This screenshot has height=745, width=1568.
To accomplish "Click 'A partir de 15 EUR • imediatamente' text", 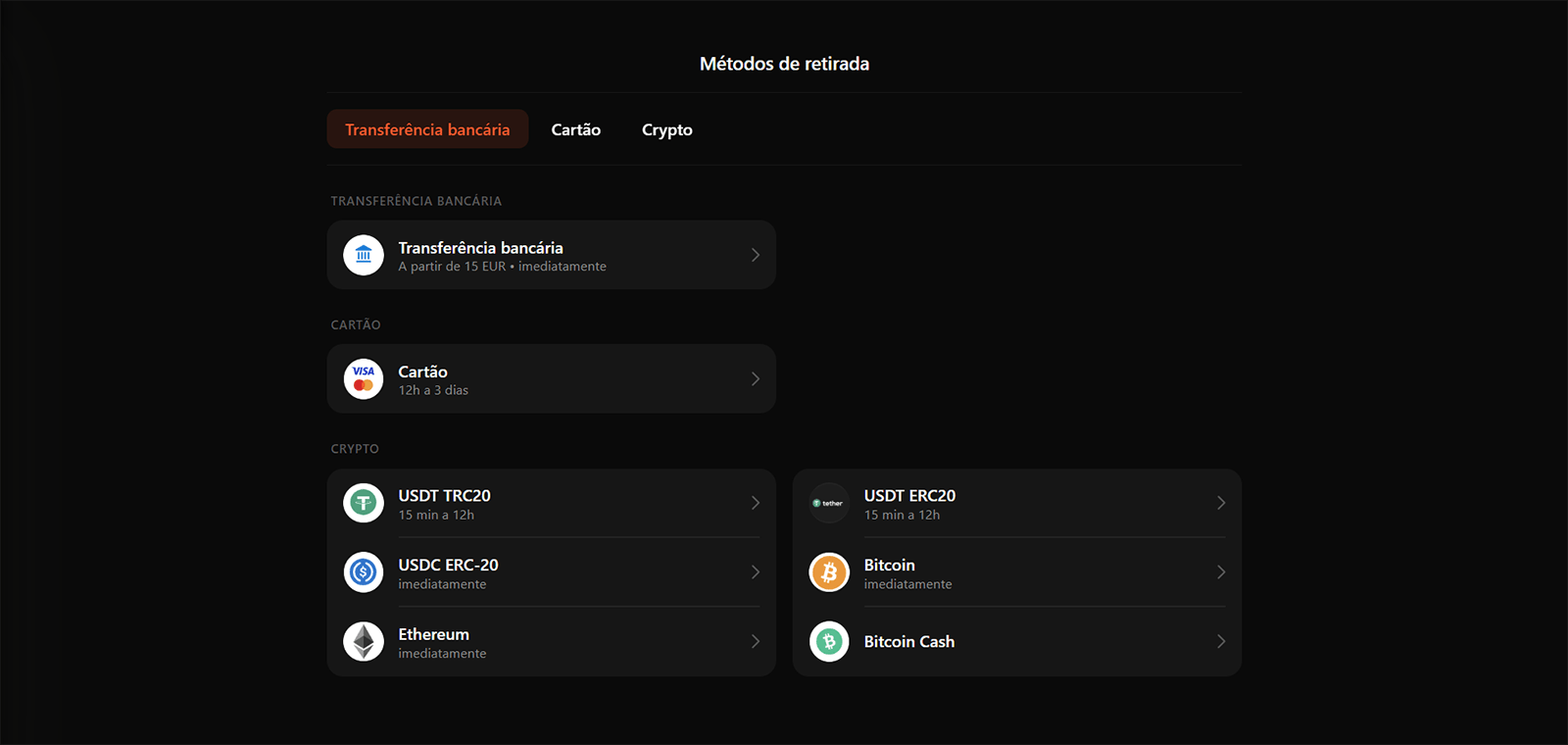I will tap(502, 267).
